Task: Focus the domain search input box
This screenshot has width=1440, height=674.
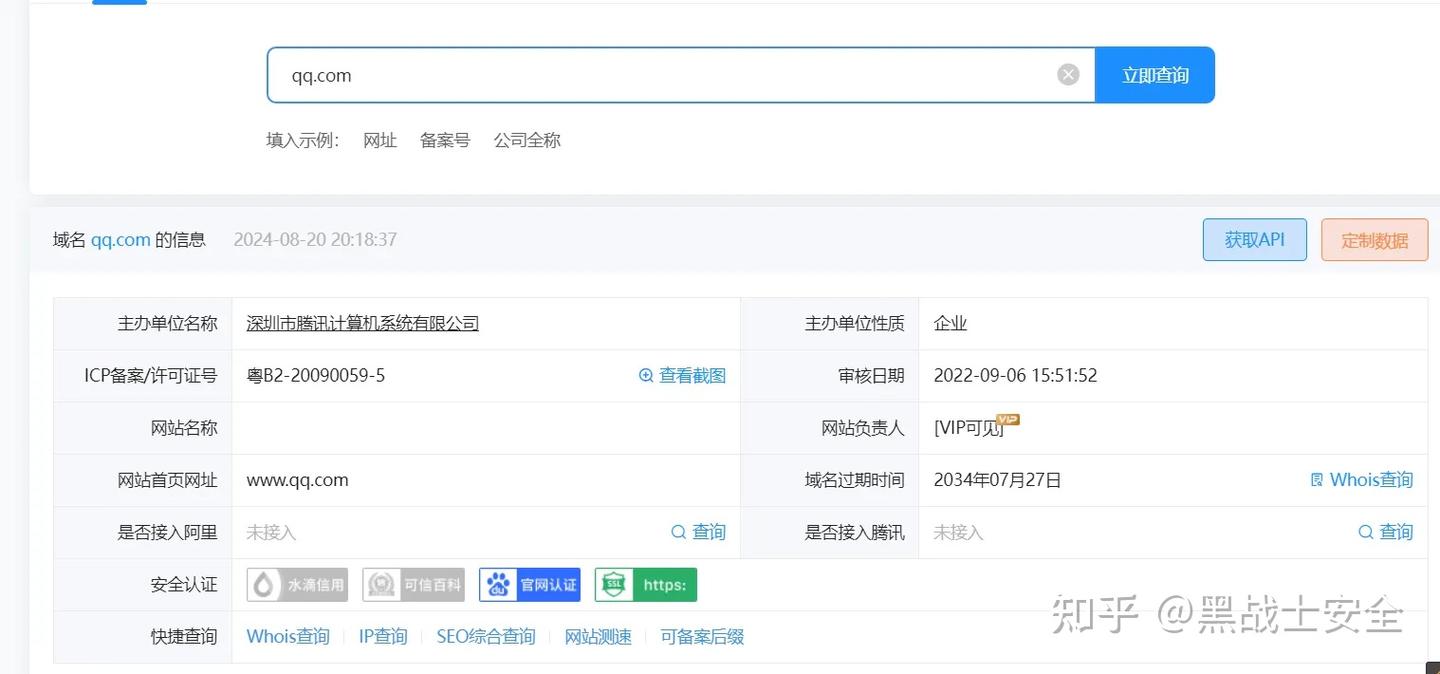Action: [681, 75]
